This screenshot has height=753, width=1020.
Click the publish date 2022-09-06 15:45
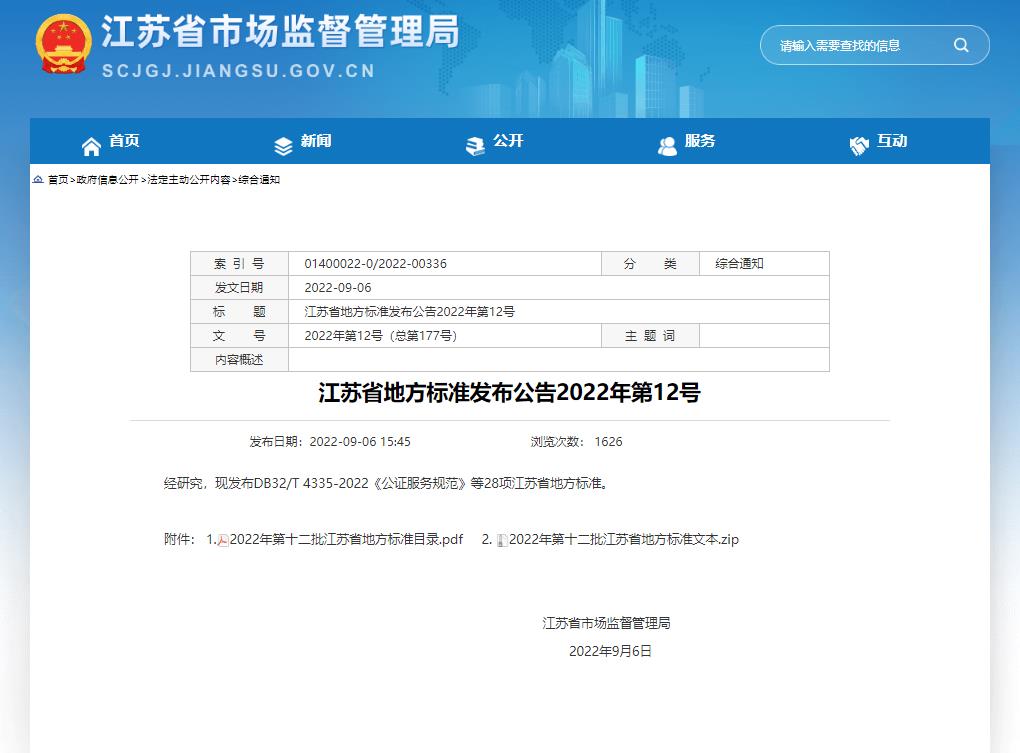point(360,442)
